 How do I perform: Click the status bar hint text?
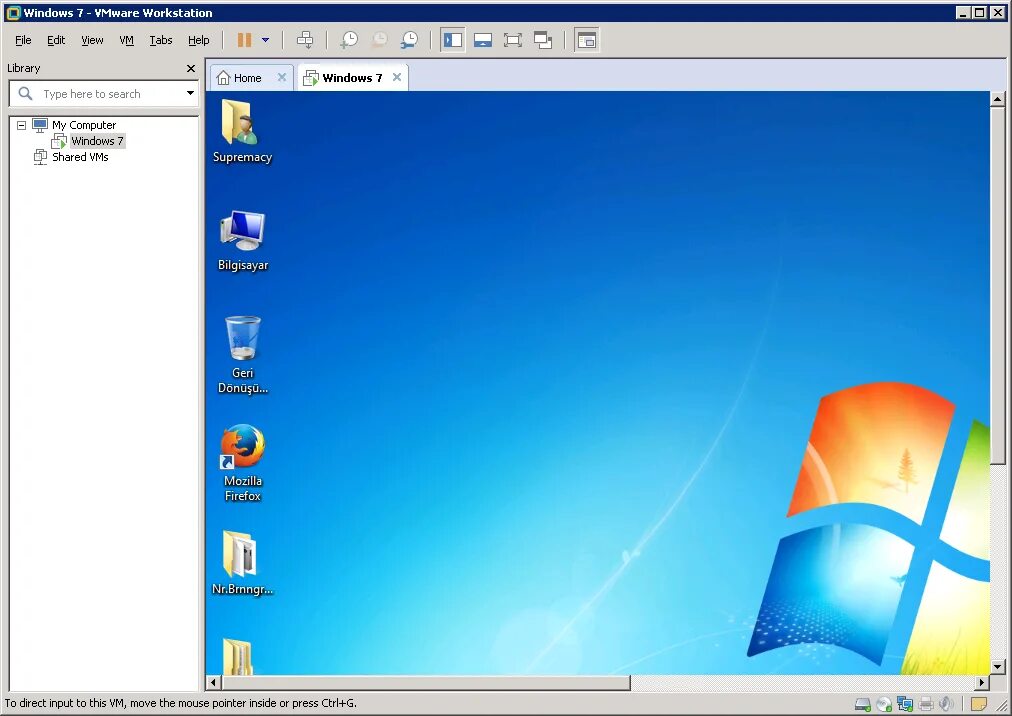pyautogui.click(x=181, y=703)
